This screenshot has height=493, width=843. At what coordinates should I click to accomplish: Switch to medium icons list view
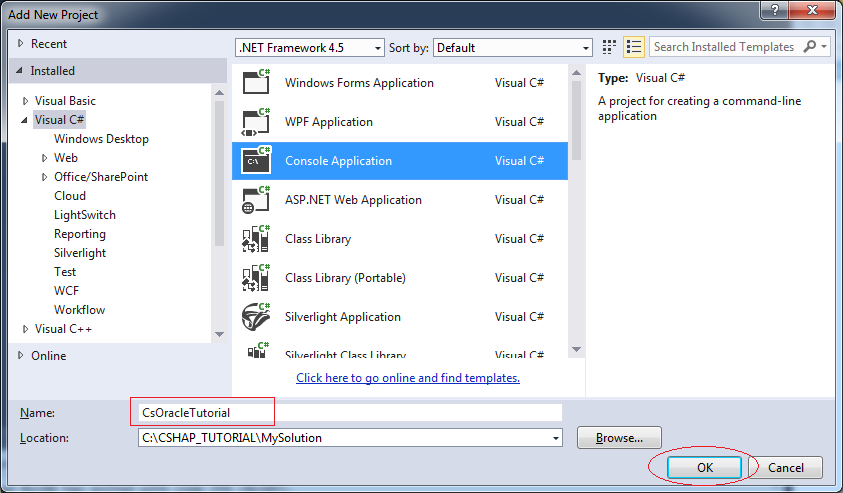pyautogui.click(x=634, y=47)
